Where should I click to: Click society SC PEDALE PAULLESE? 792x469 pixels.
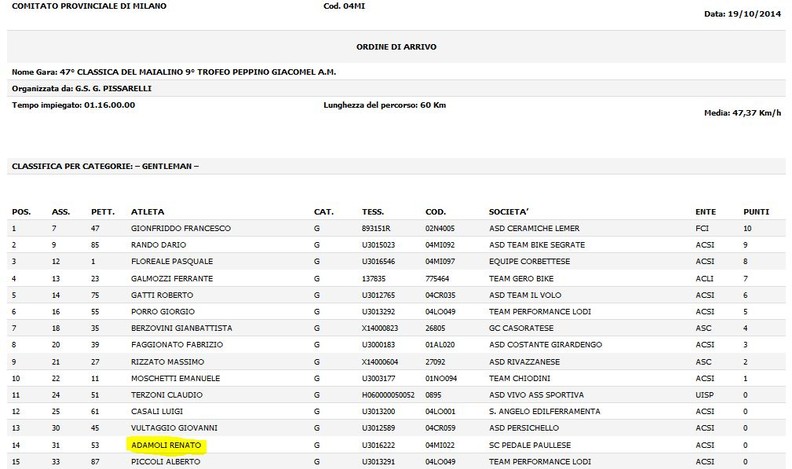(x=530, y=445)
